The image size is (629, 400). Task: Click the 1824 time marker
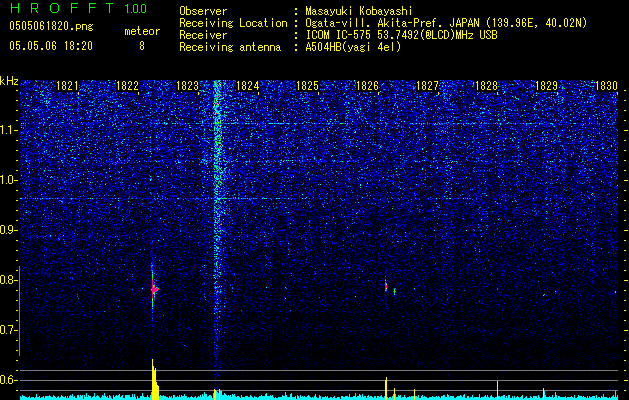coord(247,86)
